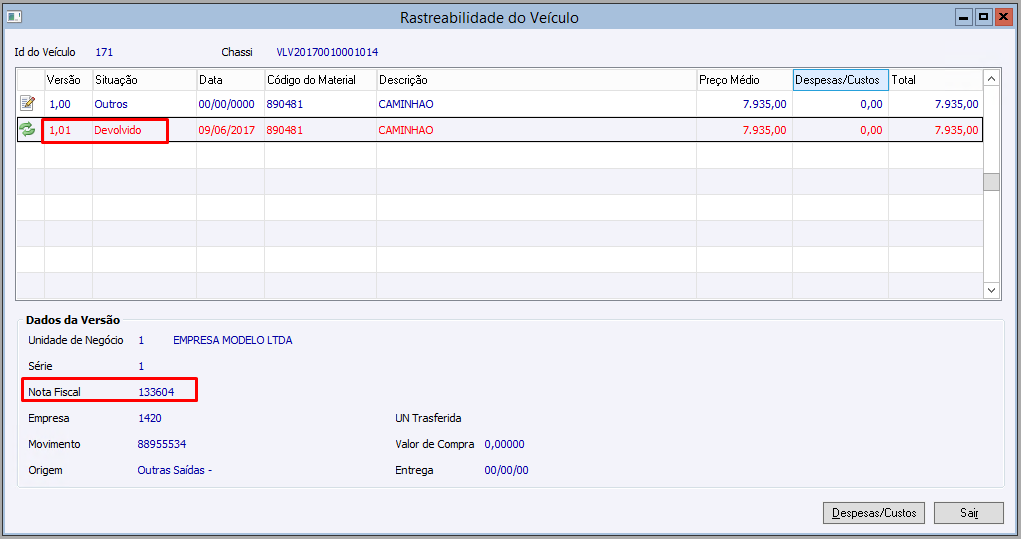Click the Sair button to exit

tap(969, 513)
